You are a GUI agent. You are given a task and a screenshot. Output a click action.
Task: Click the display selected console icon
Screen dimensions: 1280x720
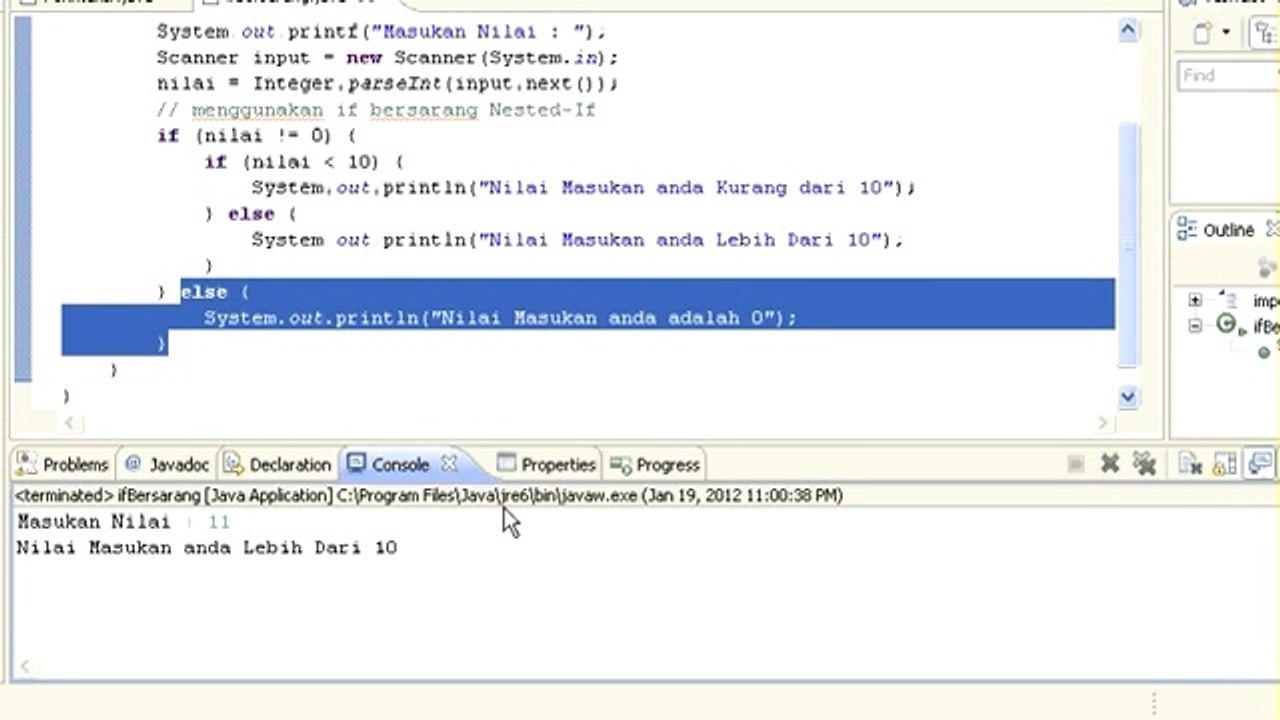pos(1260,464)
